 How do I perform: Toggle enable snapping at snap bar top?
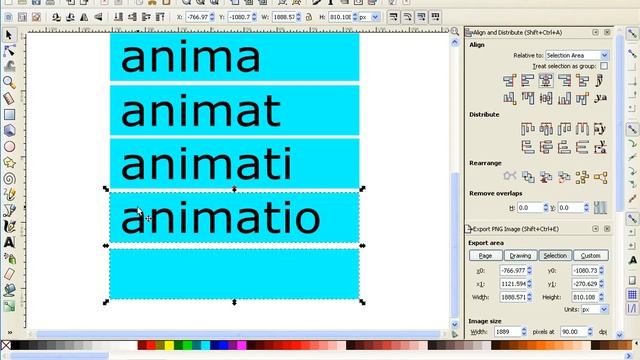632,35
